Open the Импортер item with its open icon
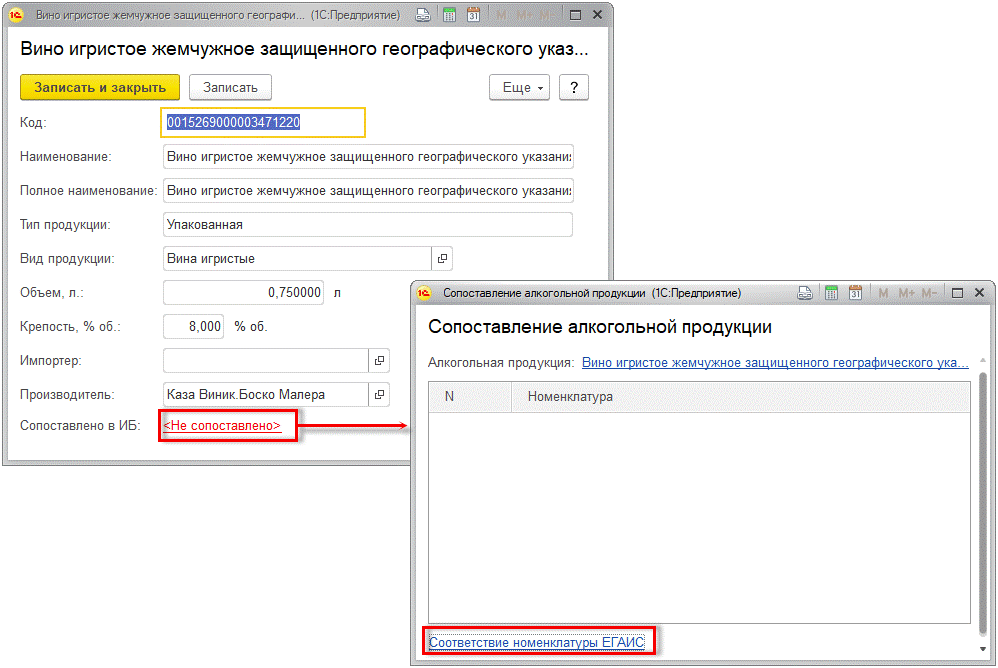 tap(379, 360)
